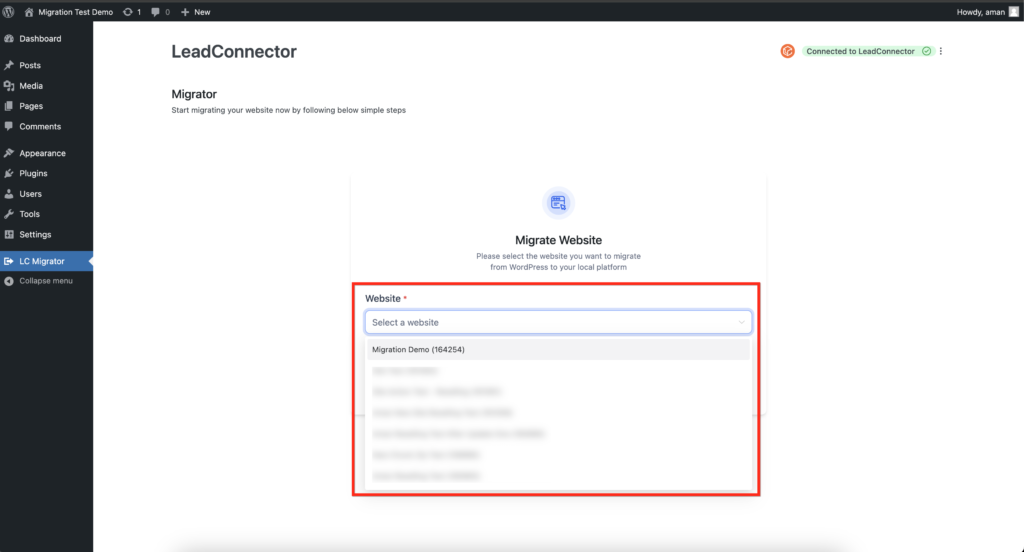Open the Tools menu

pyautogui.click(x=46, y=214)
